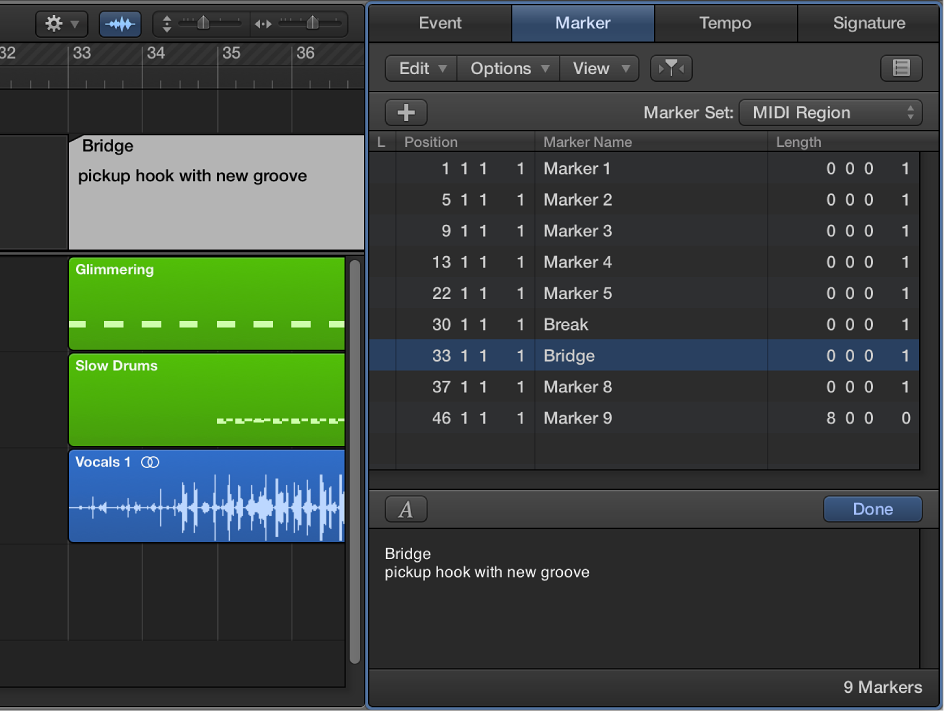Image resolution: width=944 pixels, height=712 pixels.
Task: Toggle the waveform zoom button
Action: pyautogui.click(x=120, y=23)
